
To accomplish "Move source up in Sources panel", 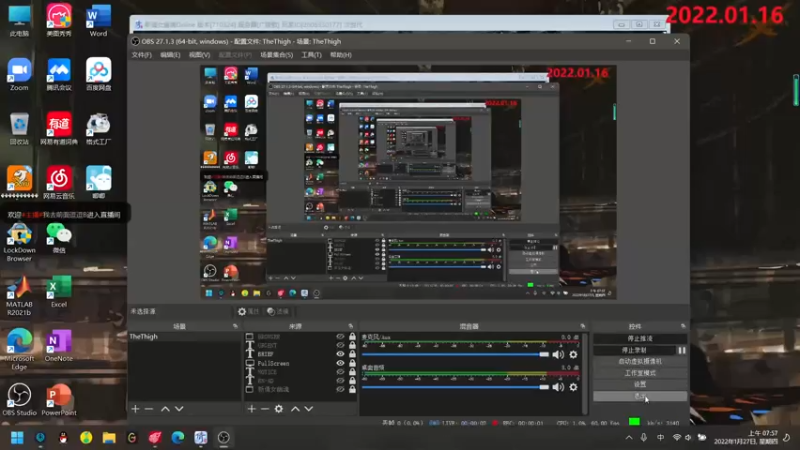I will tap(295, 409).
